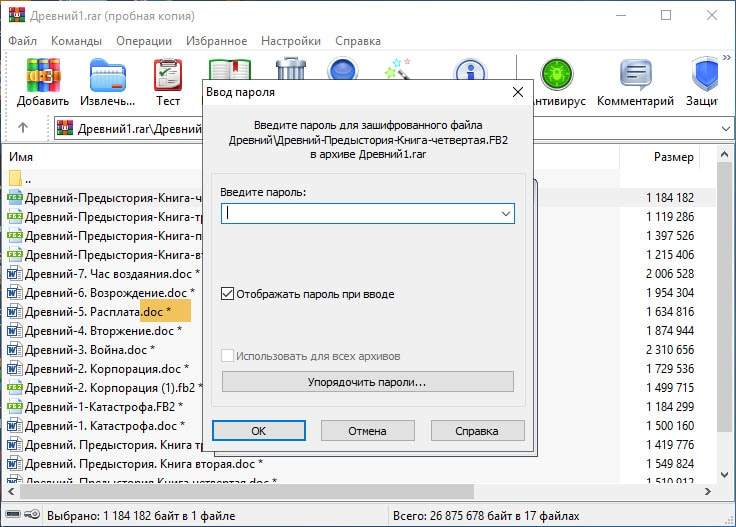
Task: Click the WinRAR archive icon in address bar
Action: (x=65, y=128)
